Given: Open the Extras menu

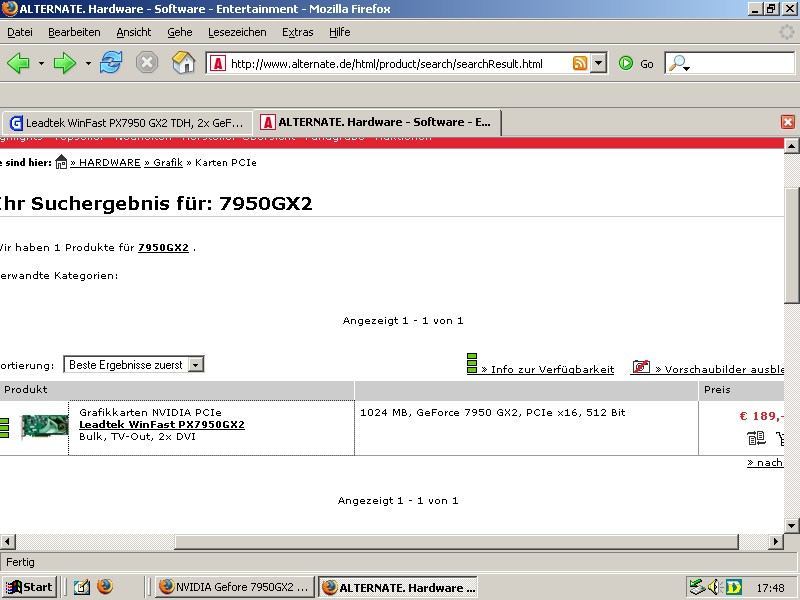Looking at the screenshot, I should tap(297, 32).
